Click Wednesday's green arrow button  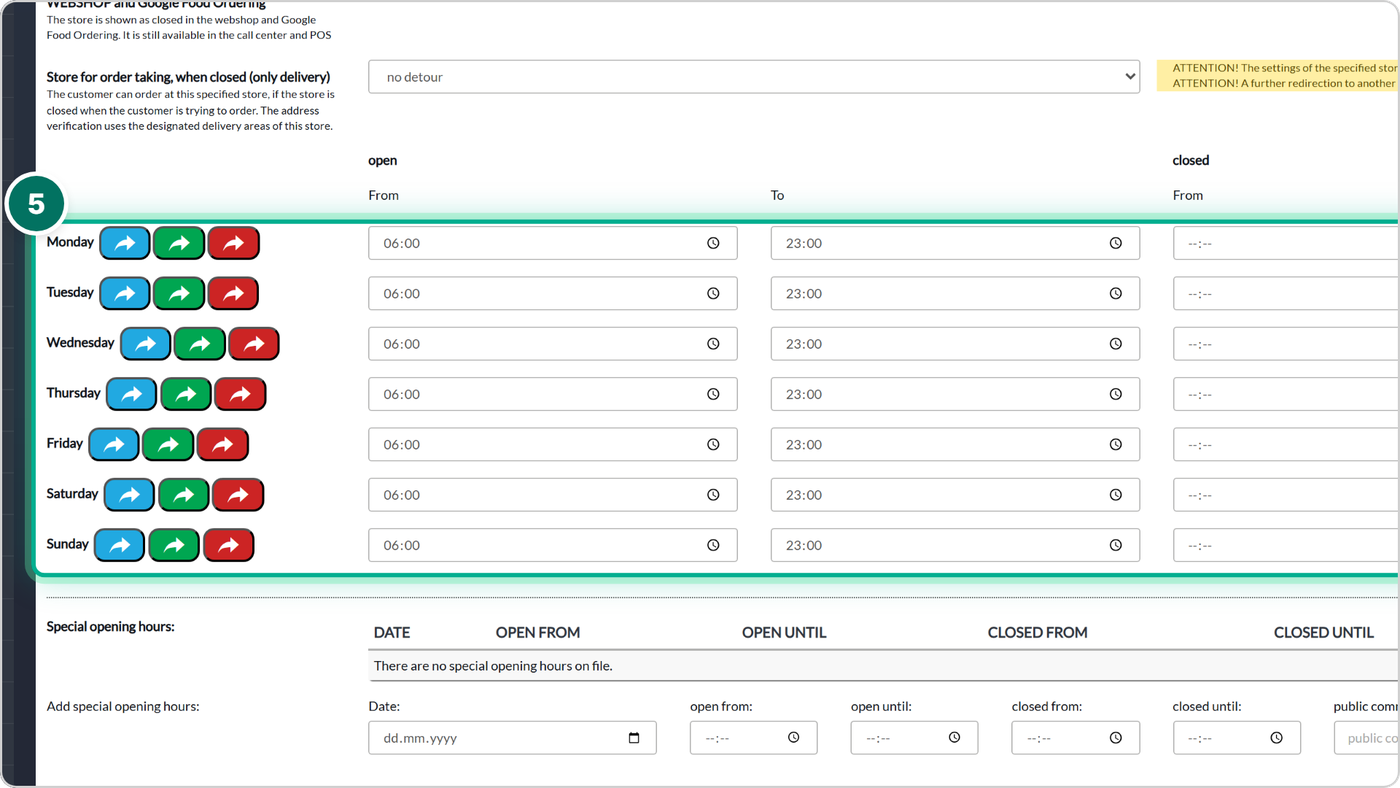click(200, 343)
